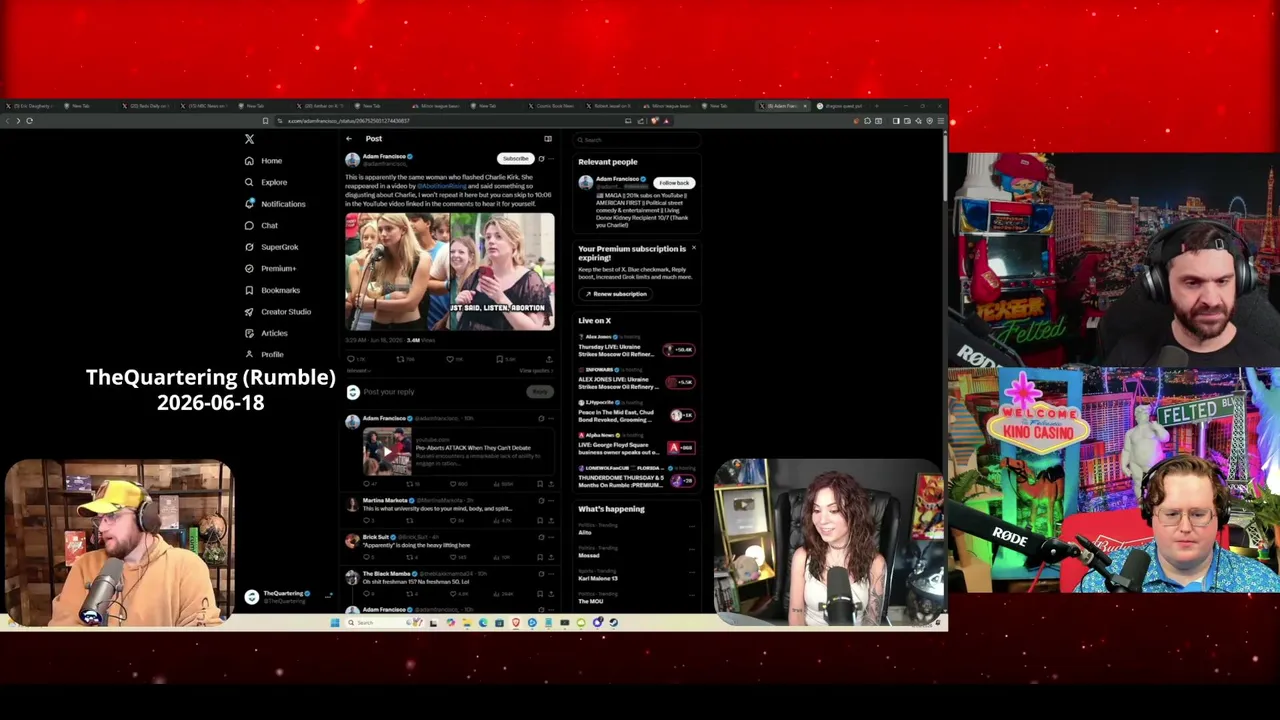Click the Grok icon on the main post
The image size is (1280, 720).
coord(541,159)
